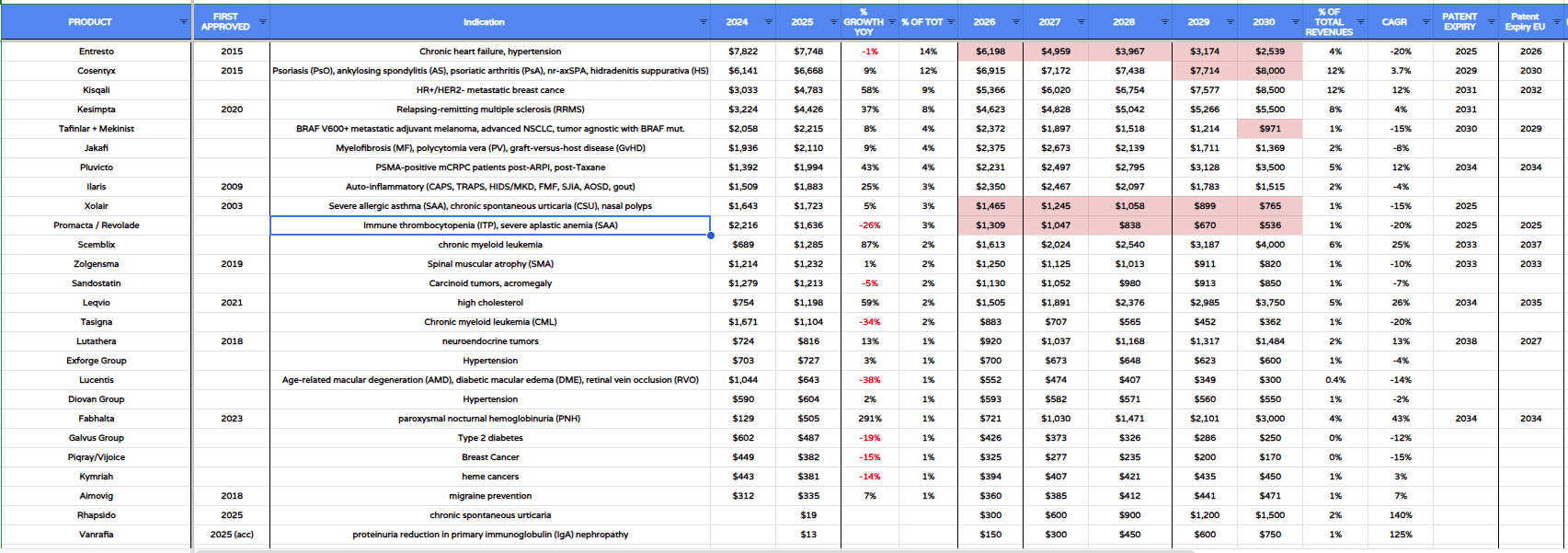Click the selected Promacta indication cell
1568x553 pixels.
490,225
